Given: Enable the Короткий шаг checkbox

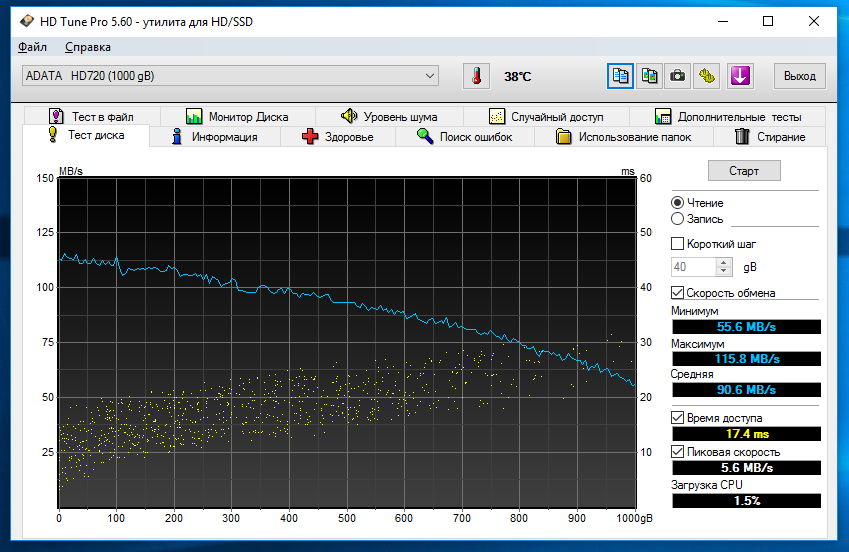Looking at the screenshot, I should click(x=678, y=243).
